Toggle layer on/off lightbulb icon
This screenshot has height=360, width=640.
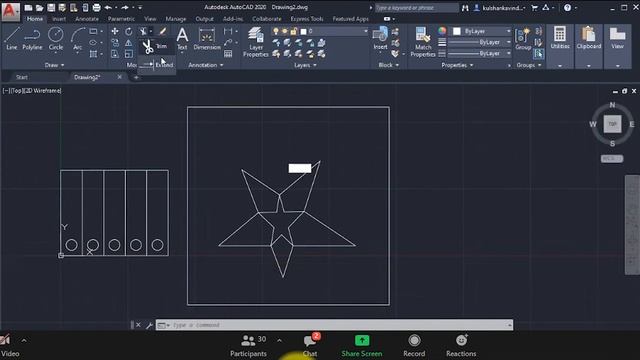pyautogui.click(x=276, y=31)
